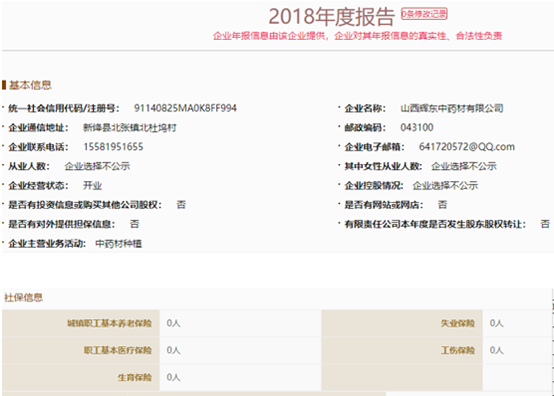Image resolution: width=554 pixels, height=396 pixels.
Task: Select postal code 043100
Action: coord(417,127)
